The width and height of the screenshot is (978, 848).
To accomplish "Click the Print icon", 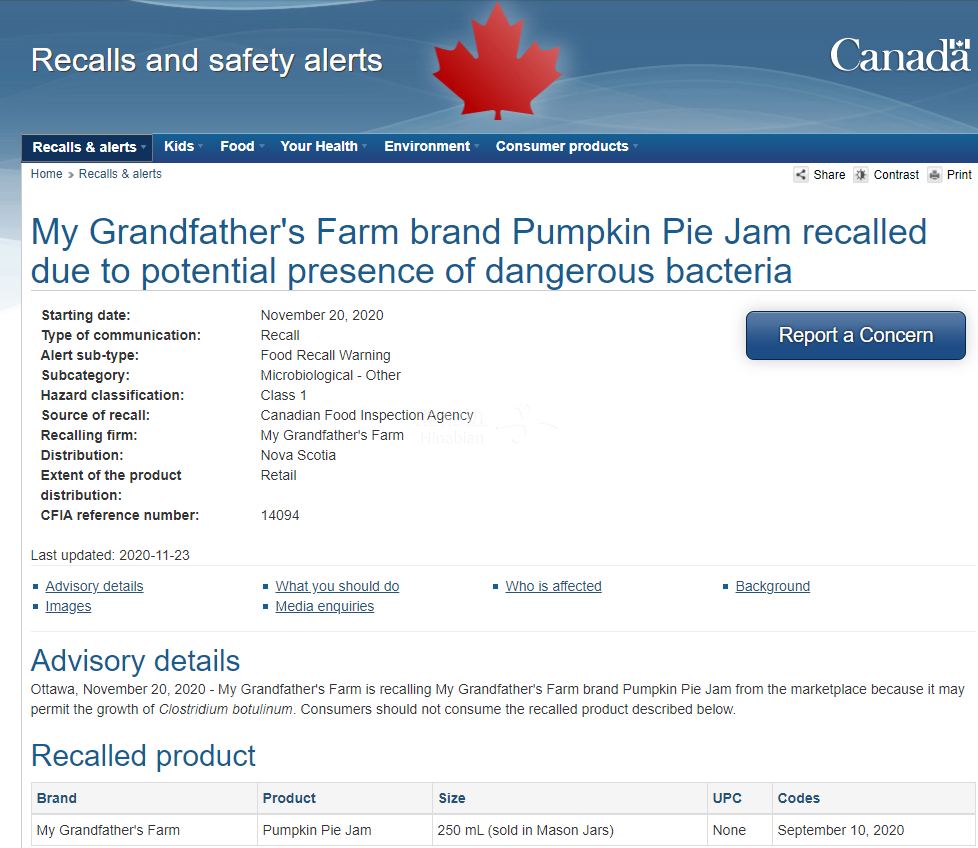I will (935, 175).
